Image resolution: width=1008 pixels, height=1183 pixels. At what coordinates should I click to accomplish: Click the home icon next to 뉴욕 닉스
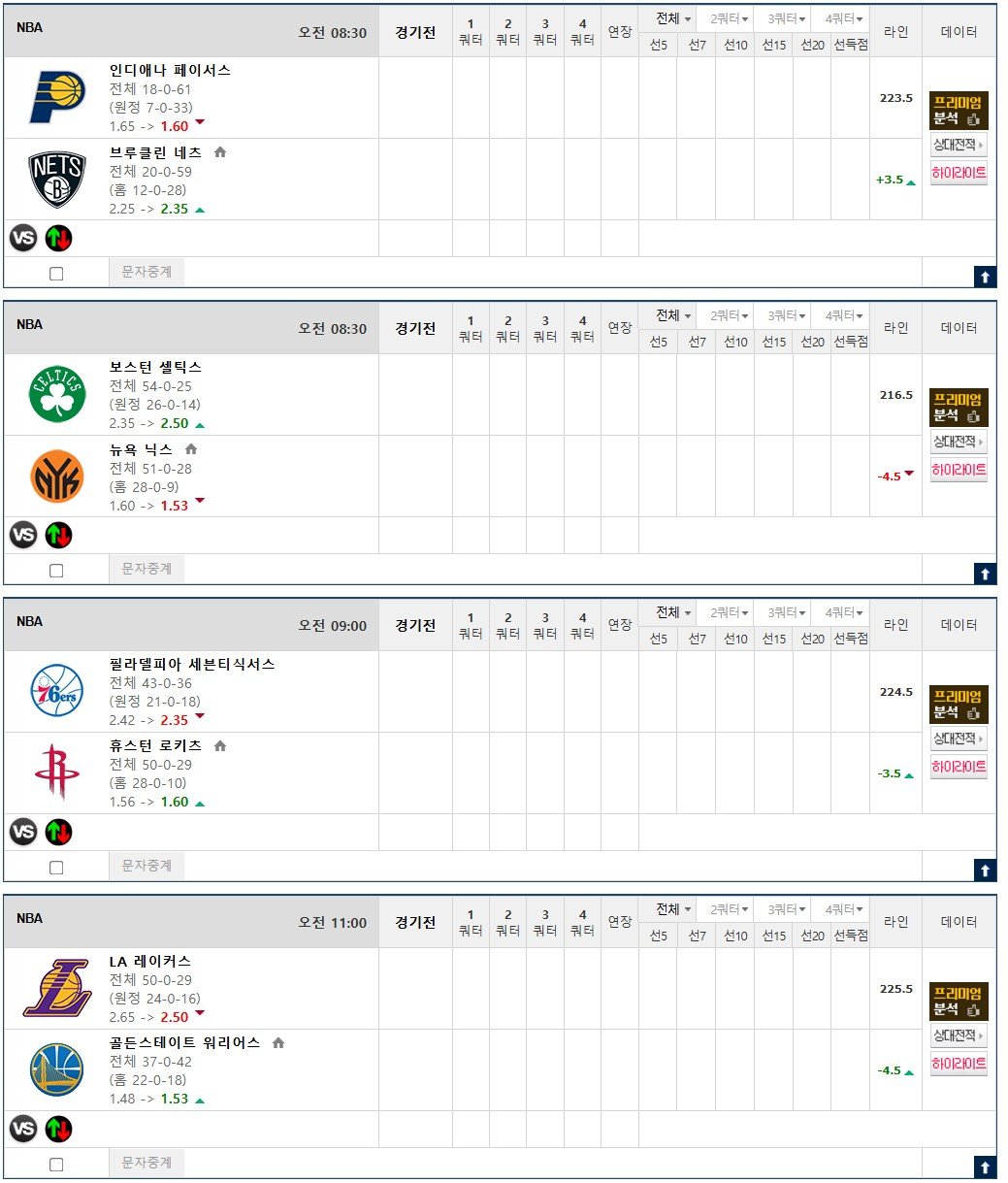tap(190, 449)
